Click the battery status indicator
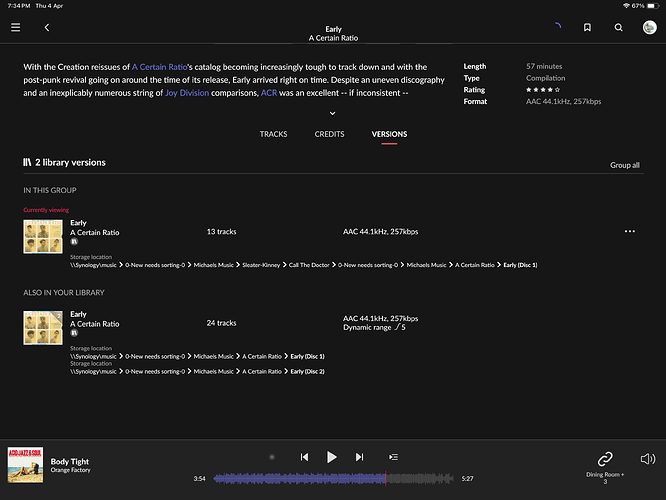Viewport: 666px width, 500px height. click(654, 6)
